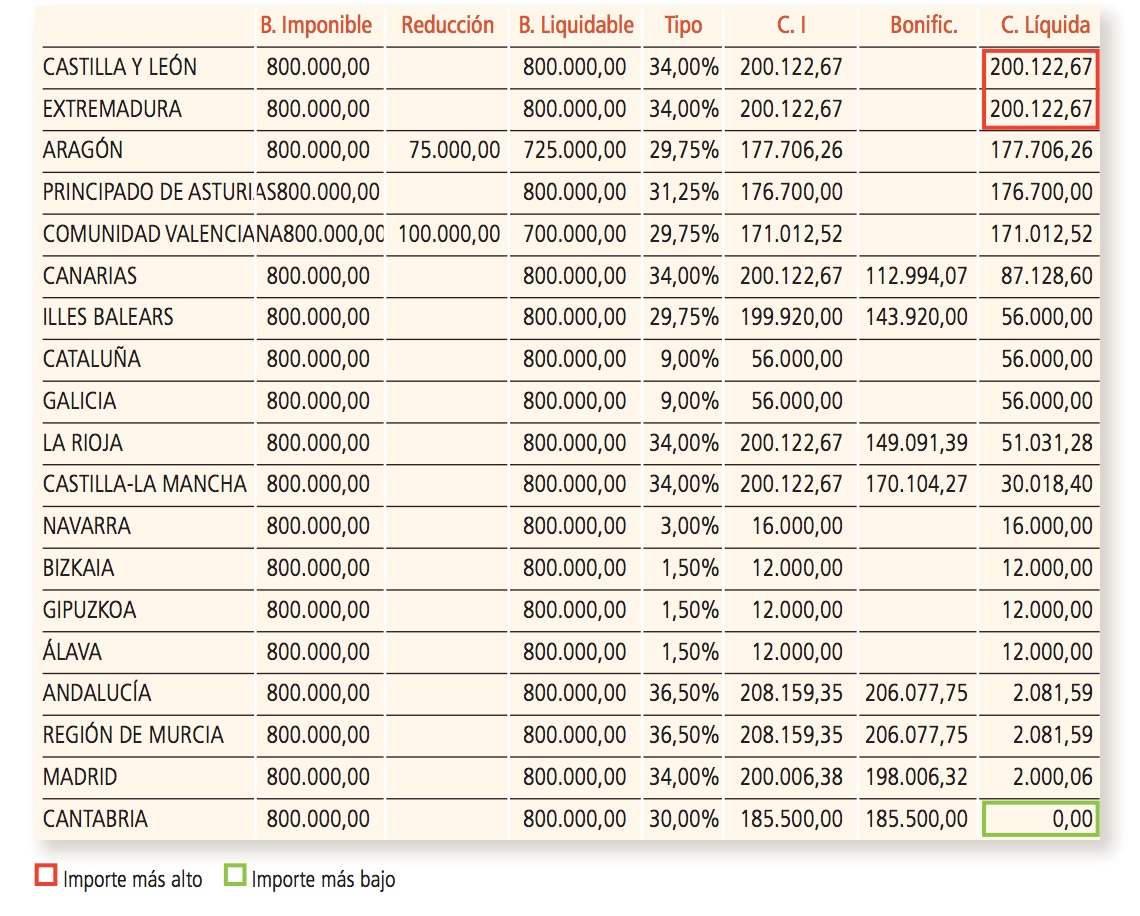Click the MADRID row label
Screen dimensions: 1140x916
pos(80,777)
